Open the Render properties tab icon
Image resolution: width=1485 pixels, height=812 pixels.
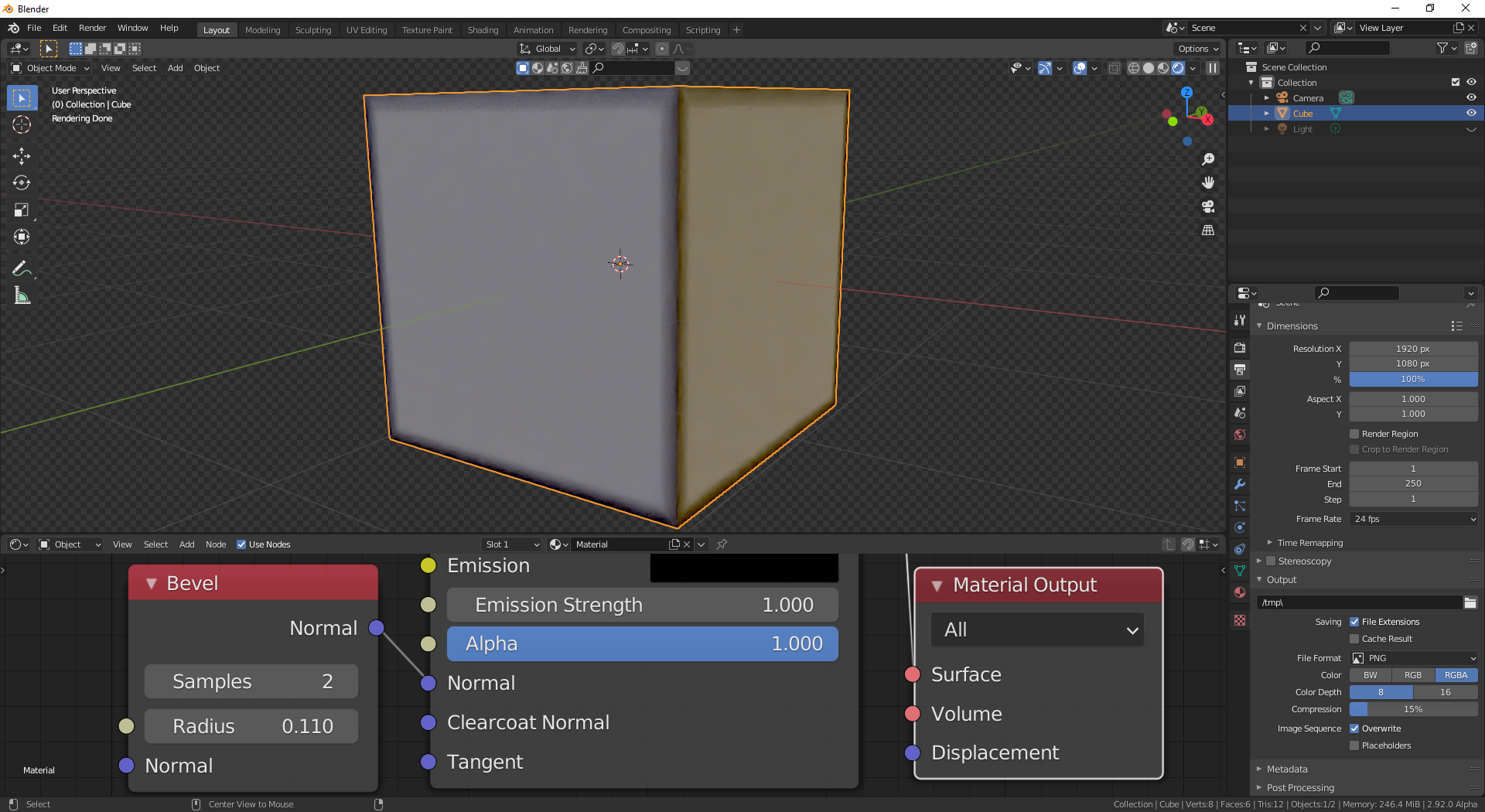(1240, 348)
